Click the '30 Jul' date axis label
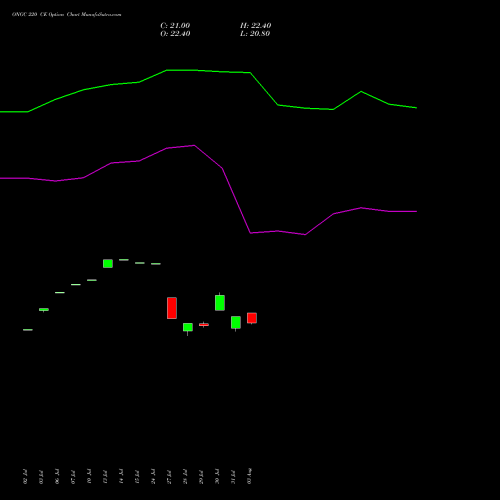The width and height of the screenshot is (500, 500). [217, 477]
